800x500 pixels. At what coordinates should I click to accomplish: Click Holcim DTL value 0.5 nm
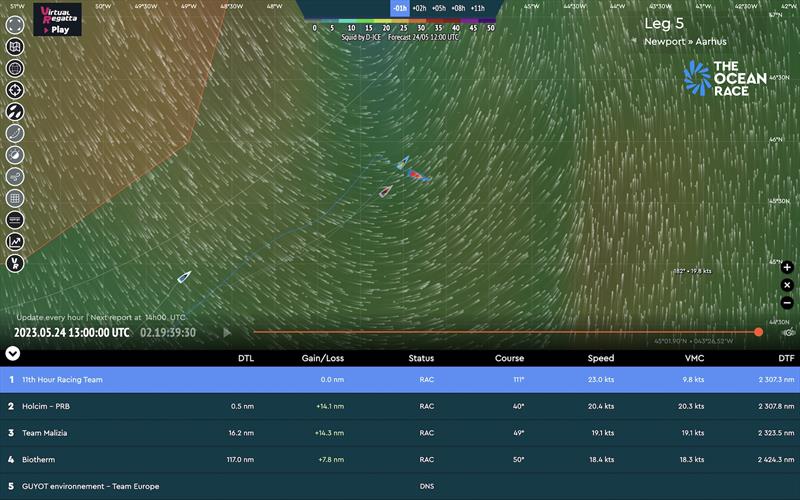pyautogui.click(x=242, y=407)
